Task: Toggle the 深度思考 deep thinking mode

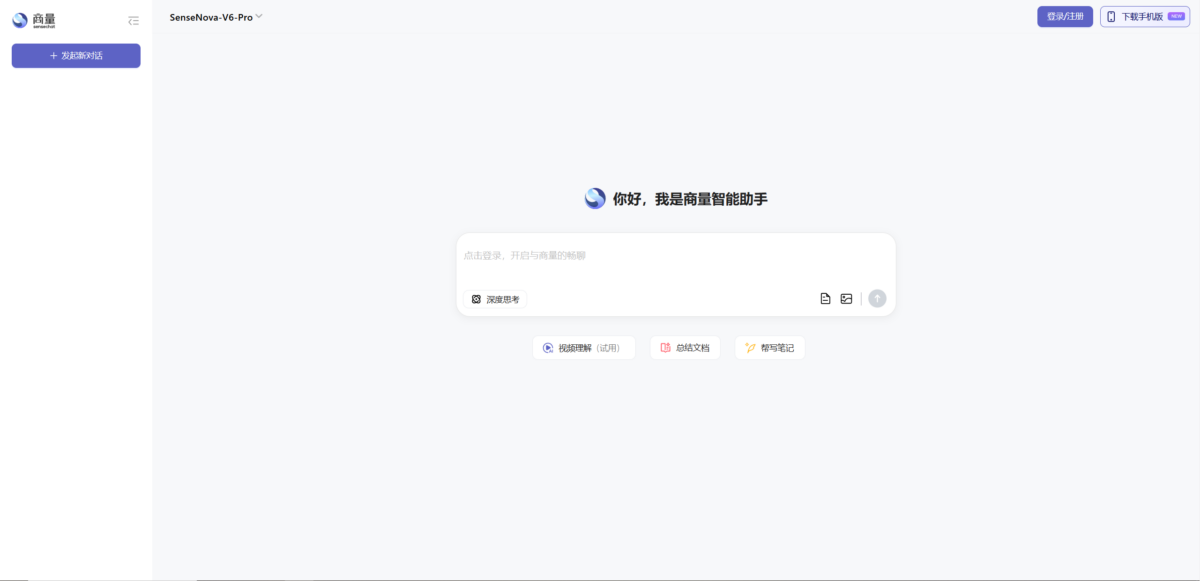Action: pos(495,299)
